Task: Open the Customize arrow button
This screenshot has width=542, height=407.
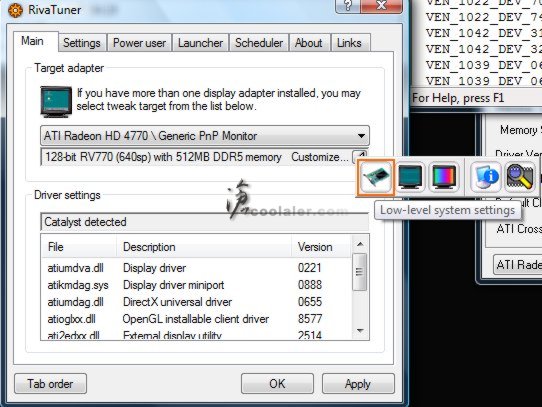Action: coord(359,156)
